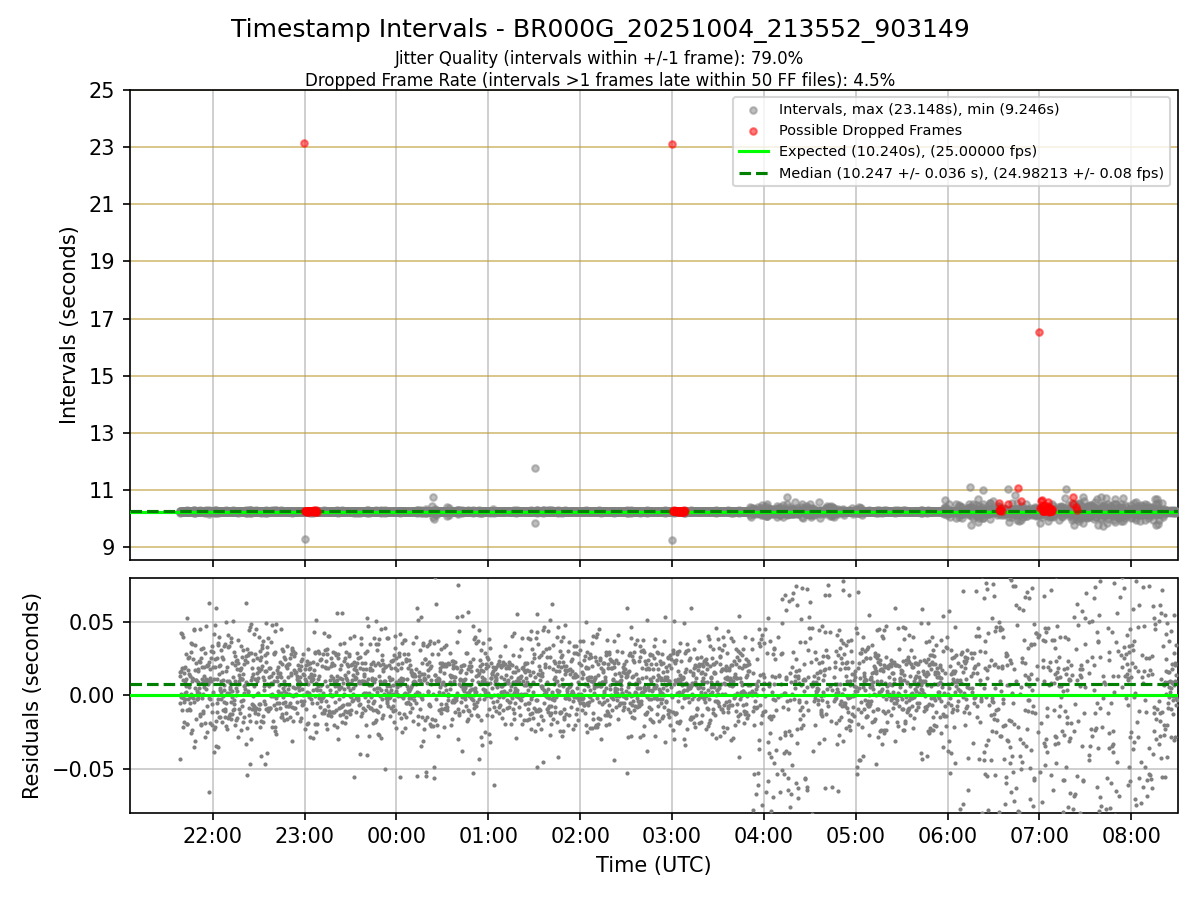This screenshot has width=1200, height=900.
Task: Click the 'Intervals (seconds)' y-axis label
Action: [68, 325]
